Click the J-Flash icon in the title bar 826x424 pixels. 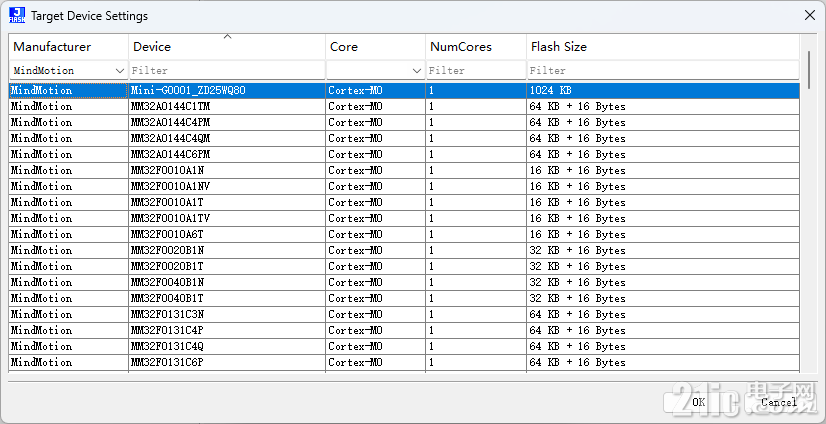coord(17,15)
